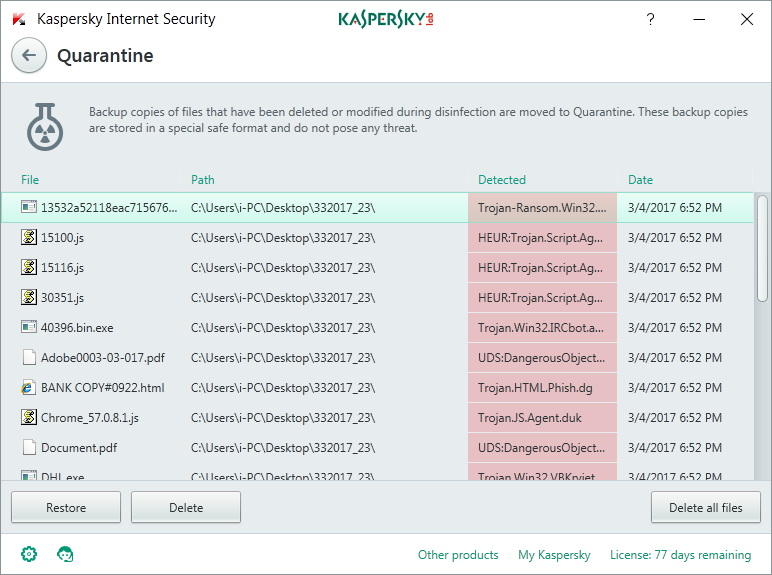
Task: Sort by the Detected column header
Action: click(x=502, y=180)
